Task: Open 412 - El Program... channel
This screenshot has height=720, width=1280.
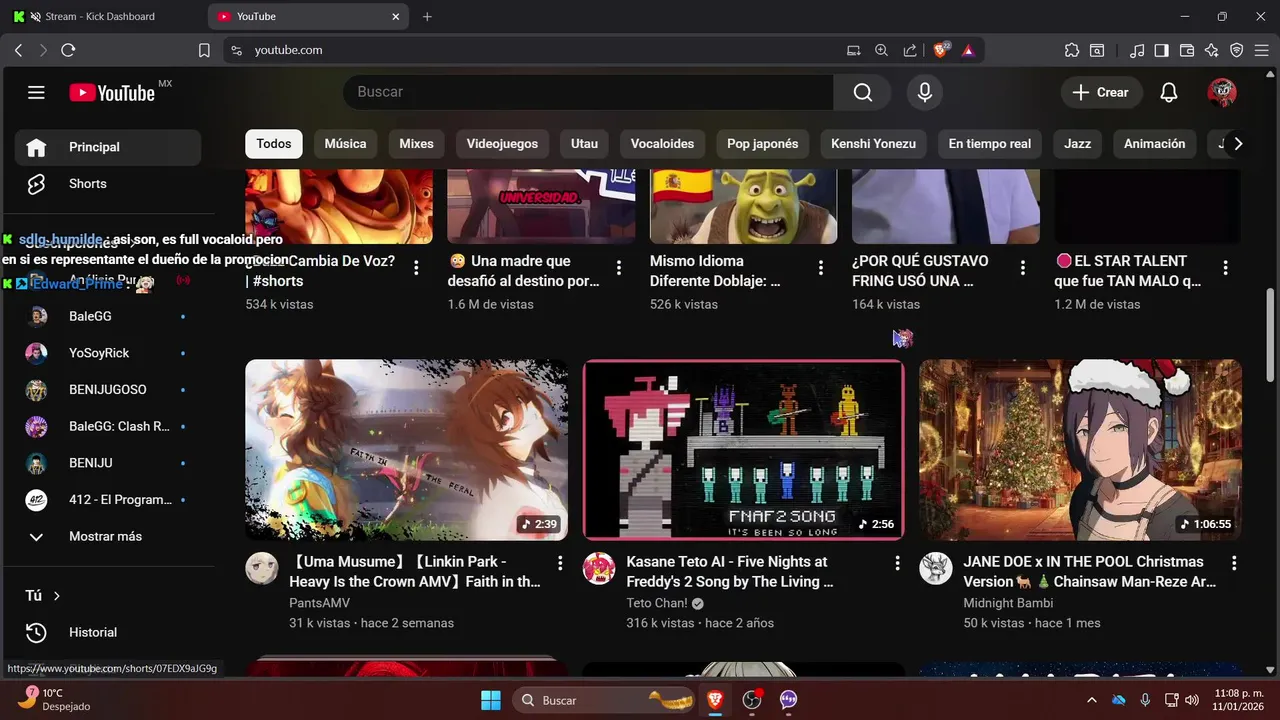Action: 107,500
